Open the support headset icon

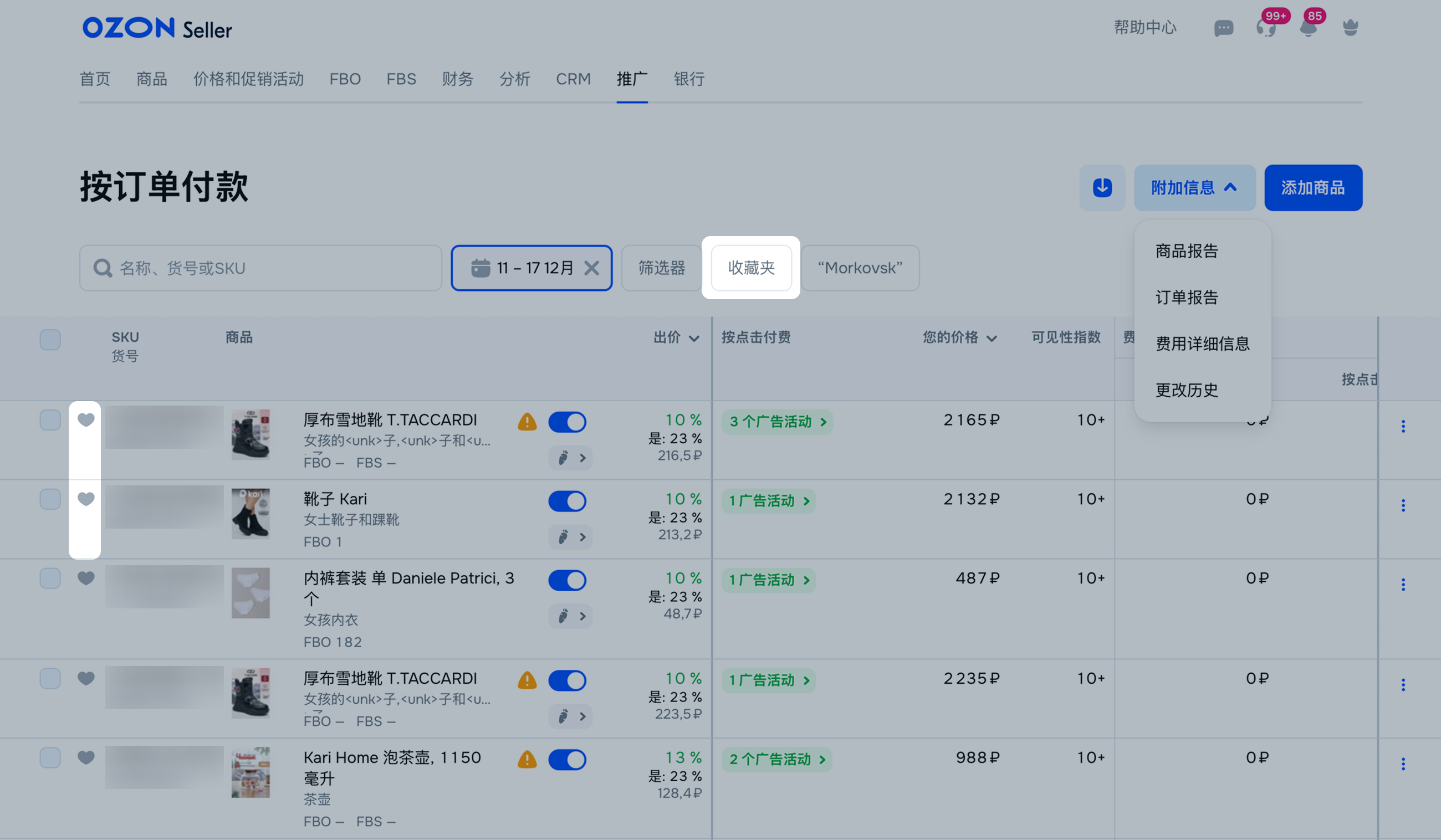tap(1265, 28)
